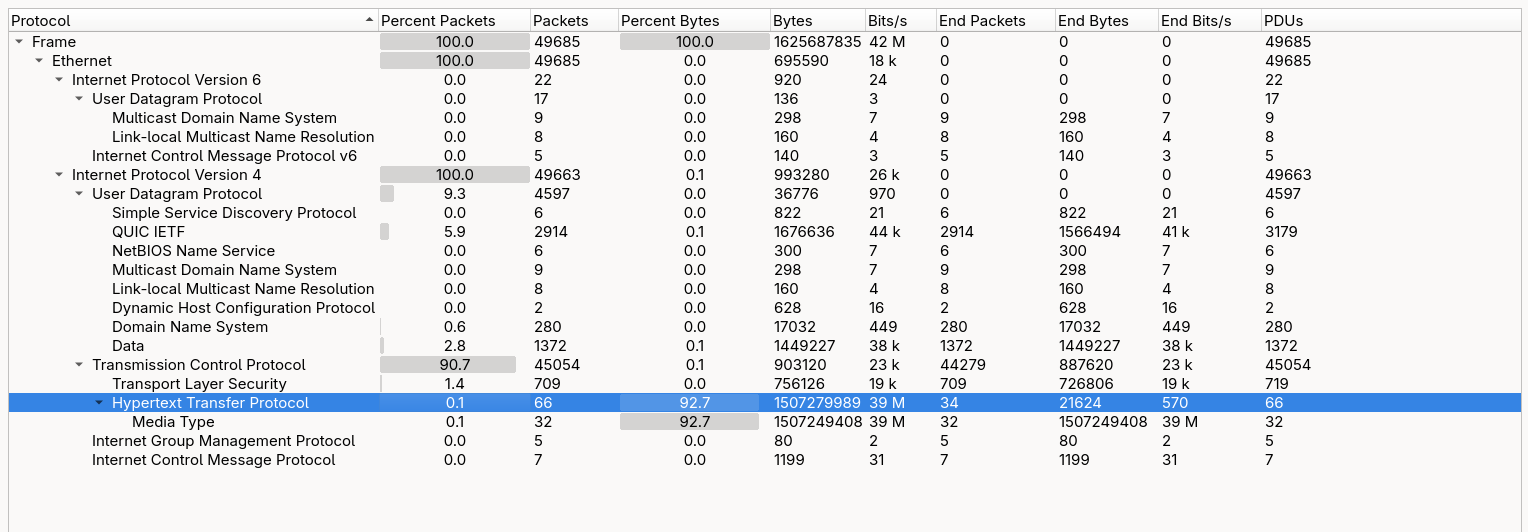Collapse Internet Protocol Version 6 node
1528x532 pixels.
60,80
